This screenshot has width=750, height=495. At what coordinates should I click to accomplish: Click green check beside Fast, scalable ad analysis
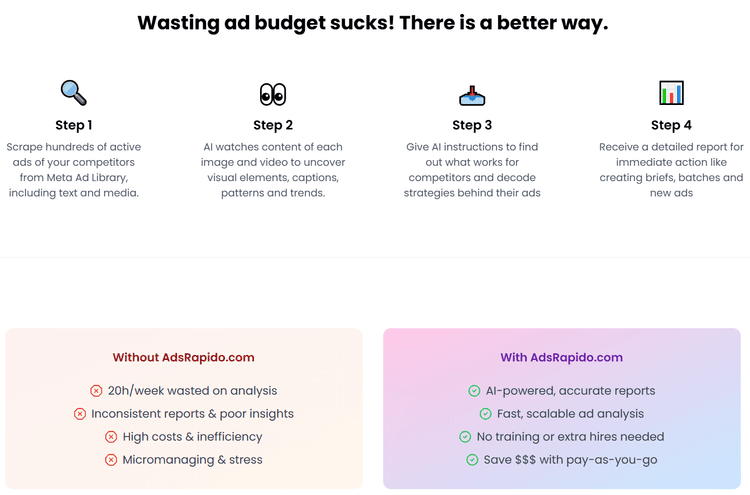485,414
